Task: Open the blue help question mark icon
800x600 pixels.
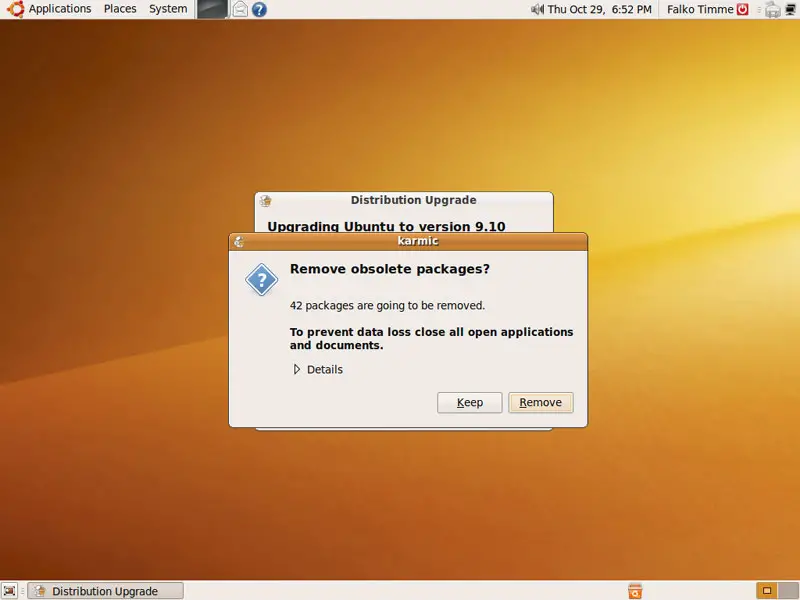Action: pos(259,9)
